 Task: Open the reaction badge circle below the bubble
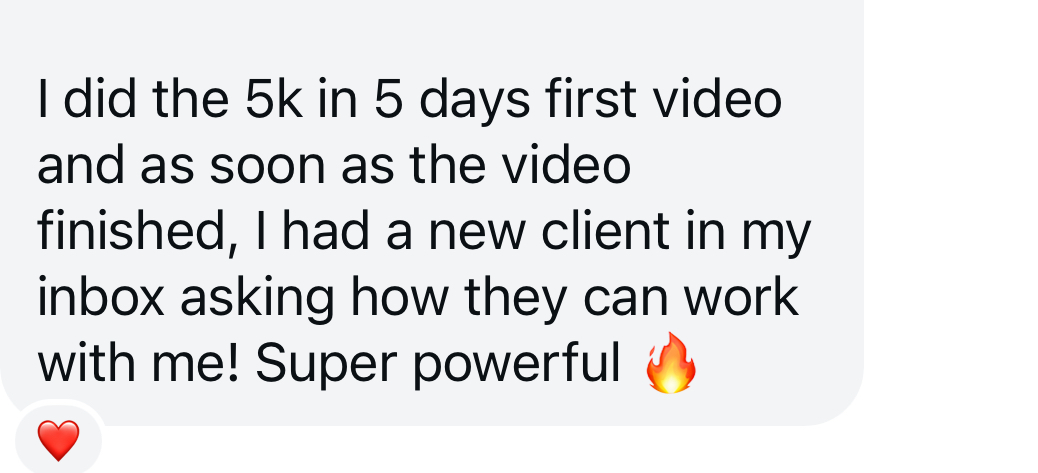(x=58, y=440)
